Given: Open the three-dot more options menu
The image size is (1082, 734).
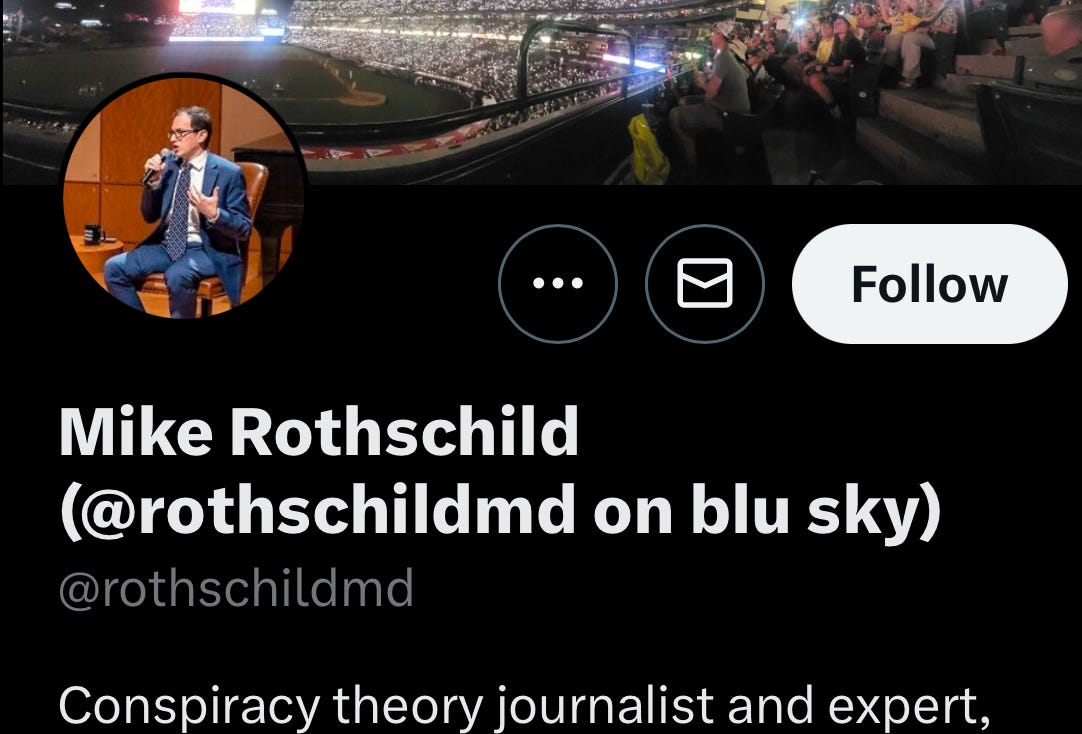Looking at the screenshot, I should click(558, 284).
